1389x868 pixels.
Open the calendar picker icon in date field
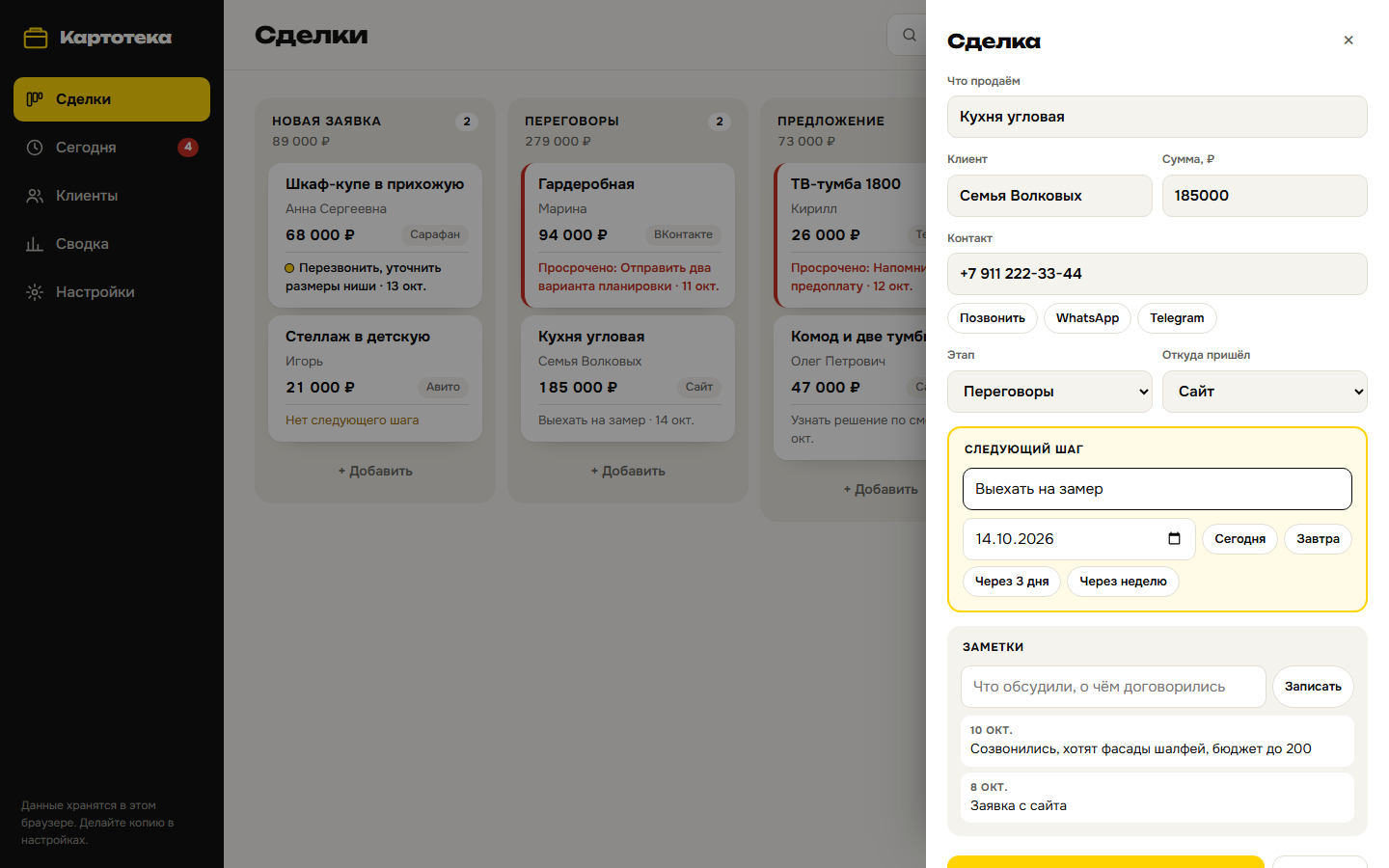pos(1174,538)
